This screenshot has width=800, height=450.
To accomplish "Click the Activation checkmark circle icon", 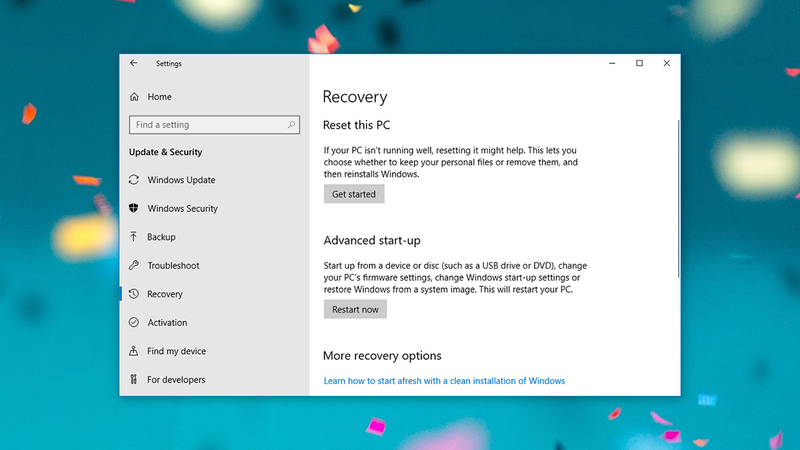I will (x=134, y=322).
